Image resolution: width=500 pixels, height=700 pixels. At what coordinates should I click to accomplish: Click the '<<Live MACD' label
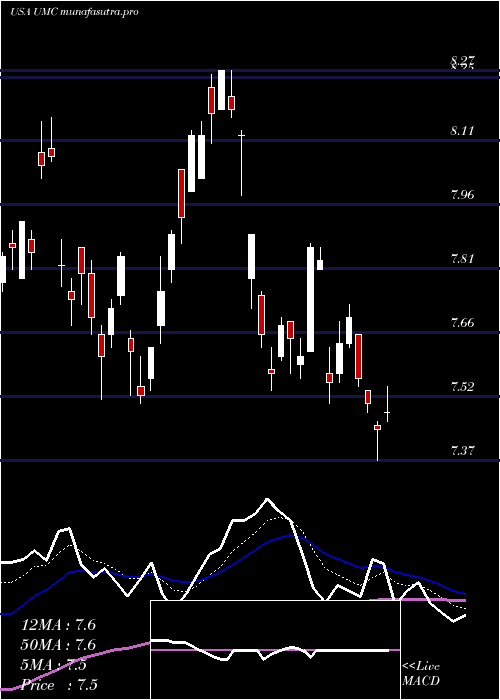[421, 674]
